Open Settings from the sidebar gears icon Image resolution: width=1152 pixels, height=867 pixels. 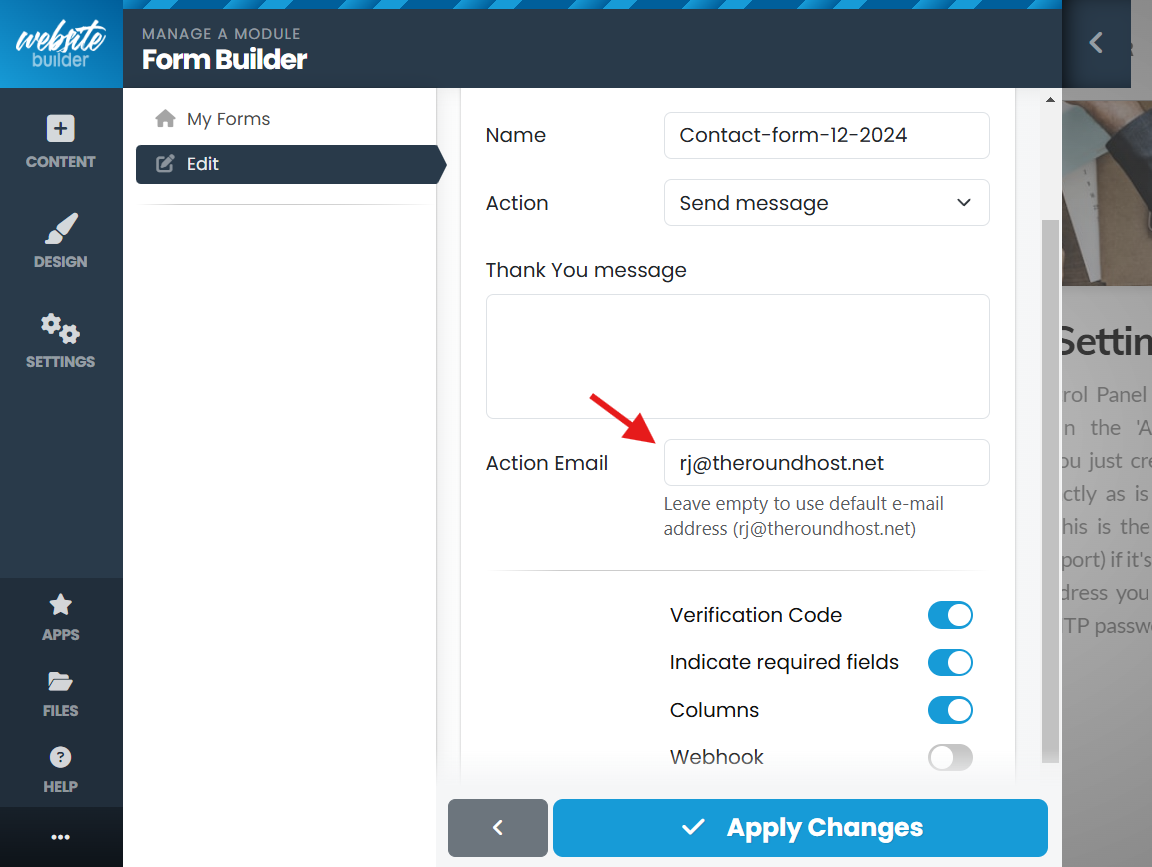coord(60,340)
